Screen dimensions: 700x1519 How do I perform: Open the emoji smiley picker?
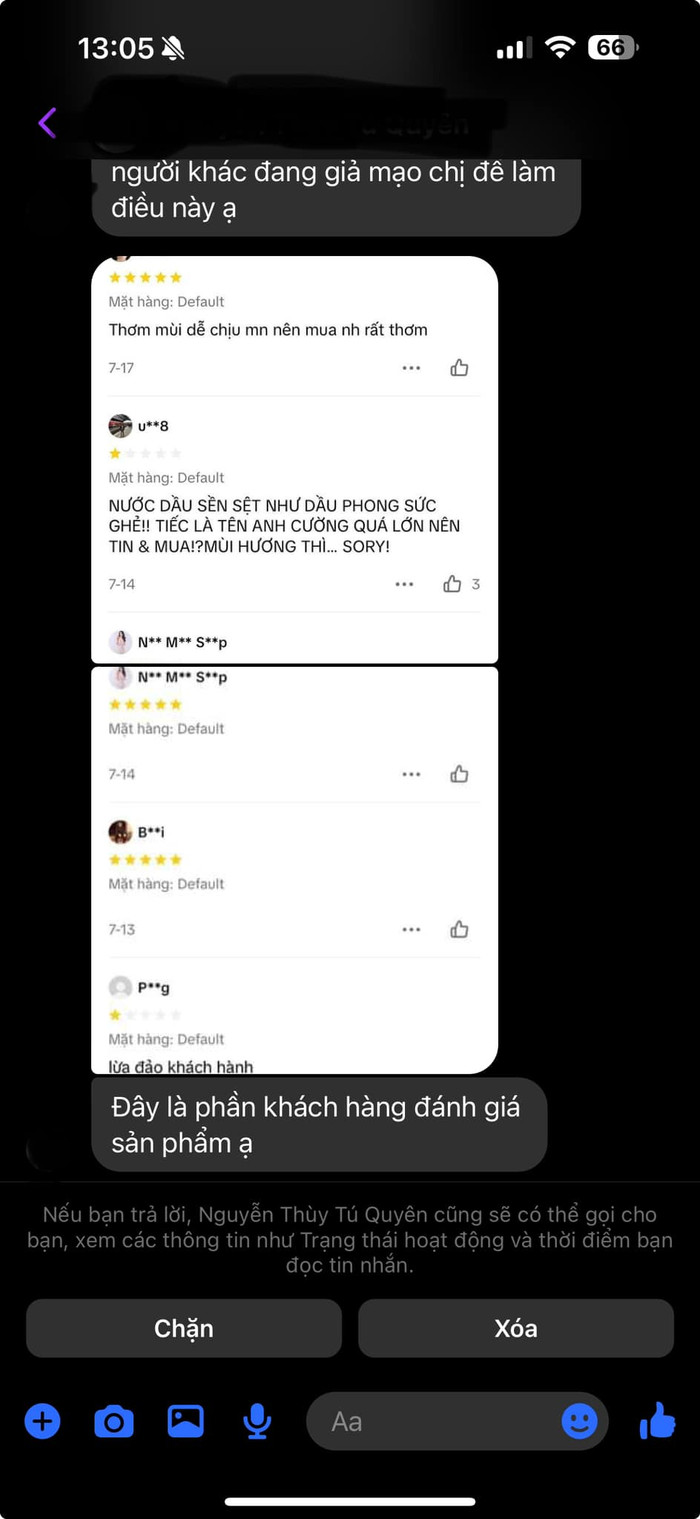[579, 1421]
